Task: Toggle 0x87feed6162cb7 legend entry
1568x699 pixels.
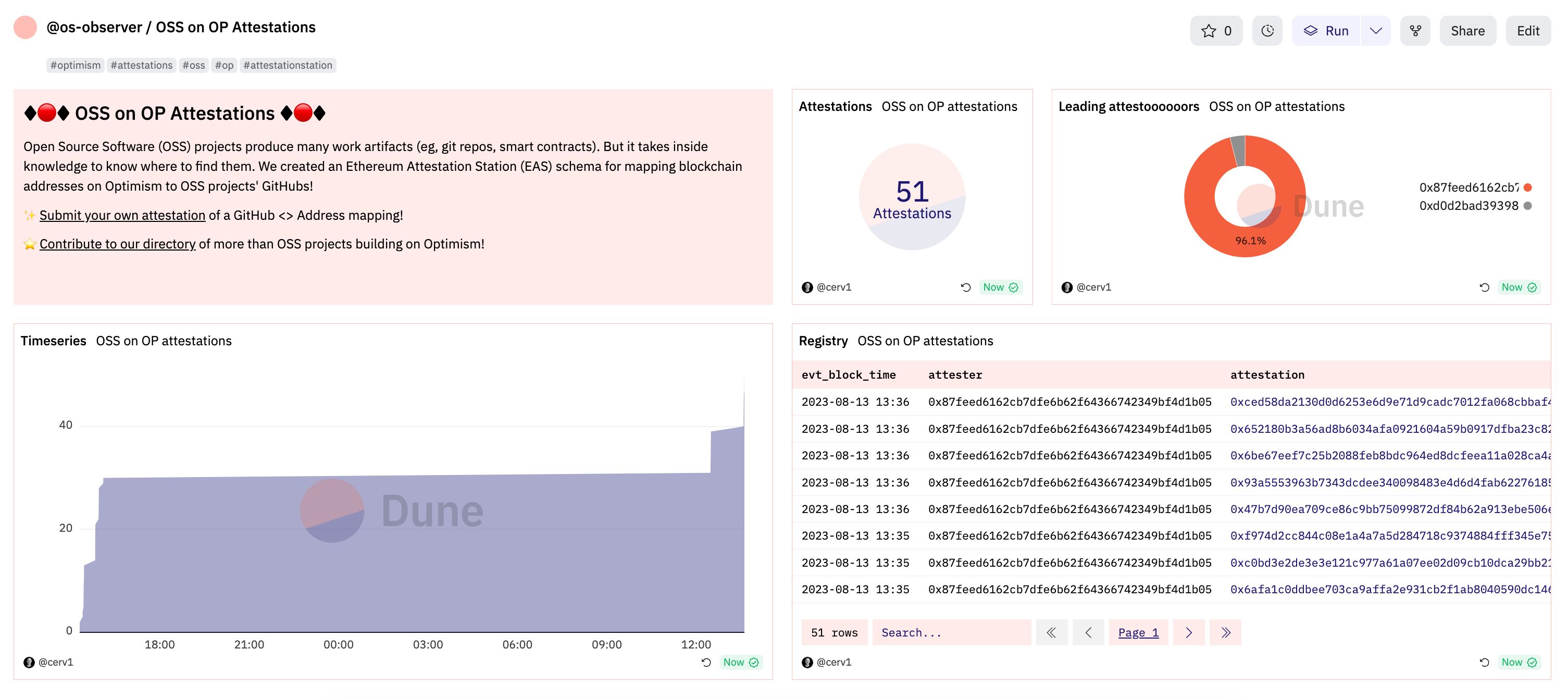Action: point(1475,188)
